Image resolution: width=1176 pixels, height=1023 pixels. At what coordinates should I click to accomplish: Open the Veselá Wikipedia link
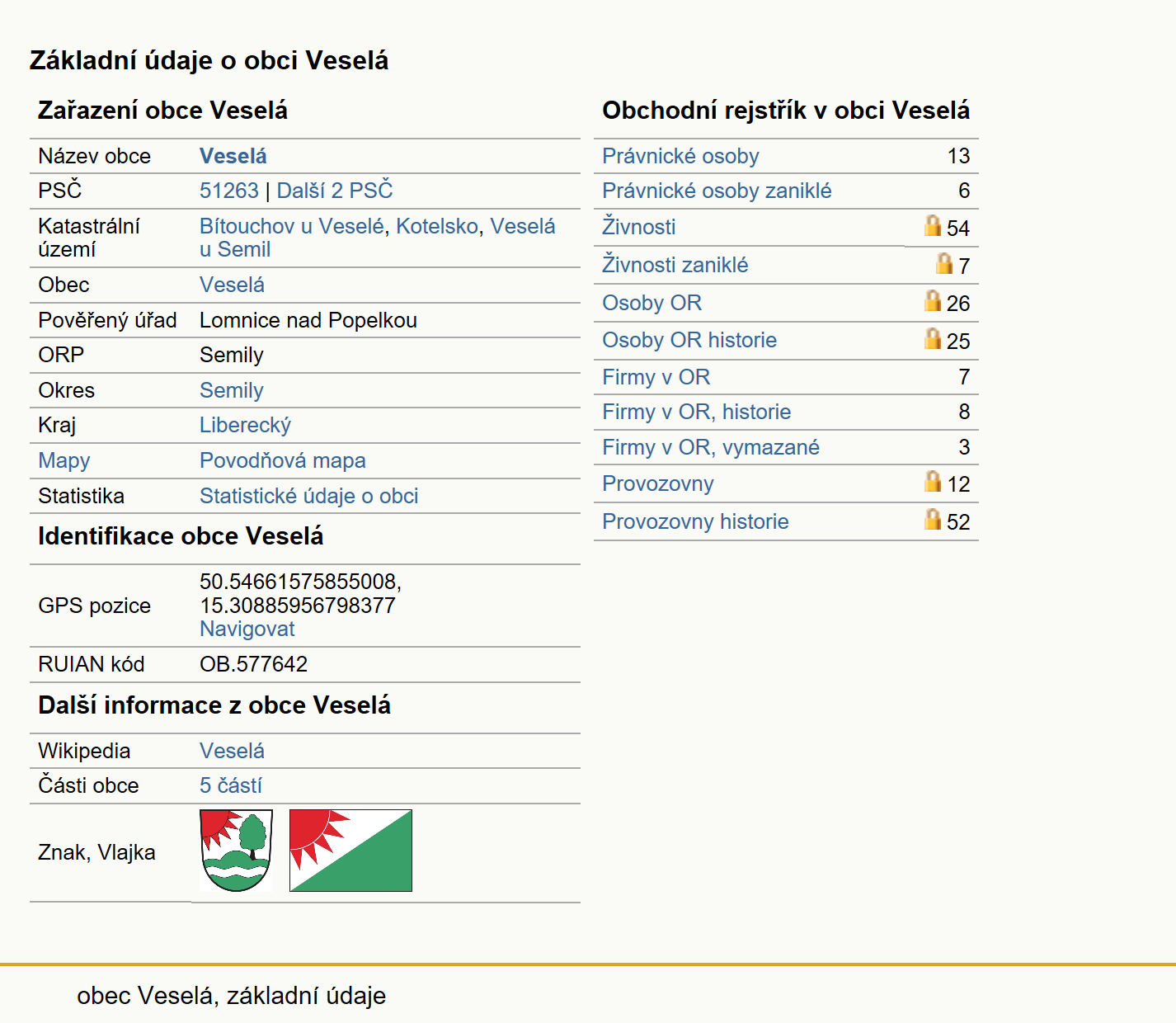pos(232,751)
